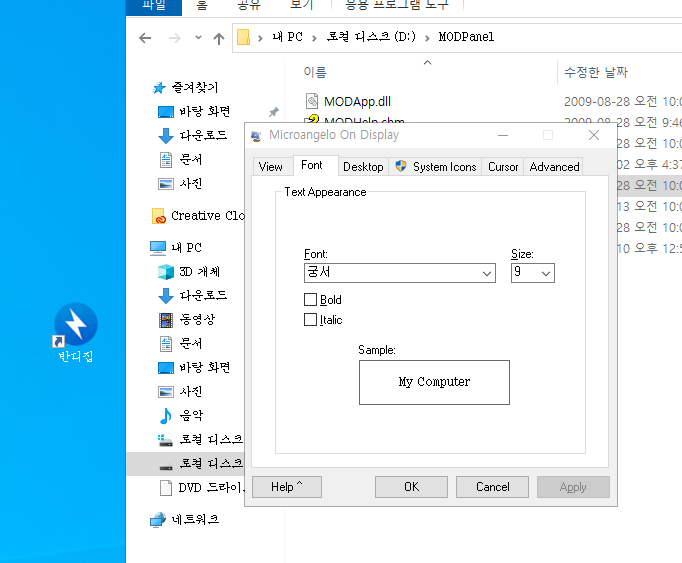
Task: Click the folder icon in the address bar
Action: click(x=244, y=37)
